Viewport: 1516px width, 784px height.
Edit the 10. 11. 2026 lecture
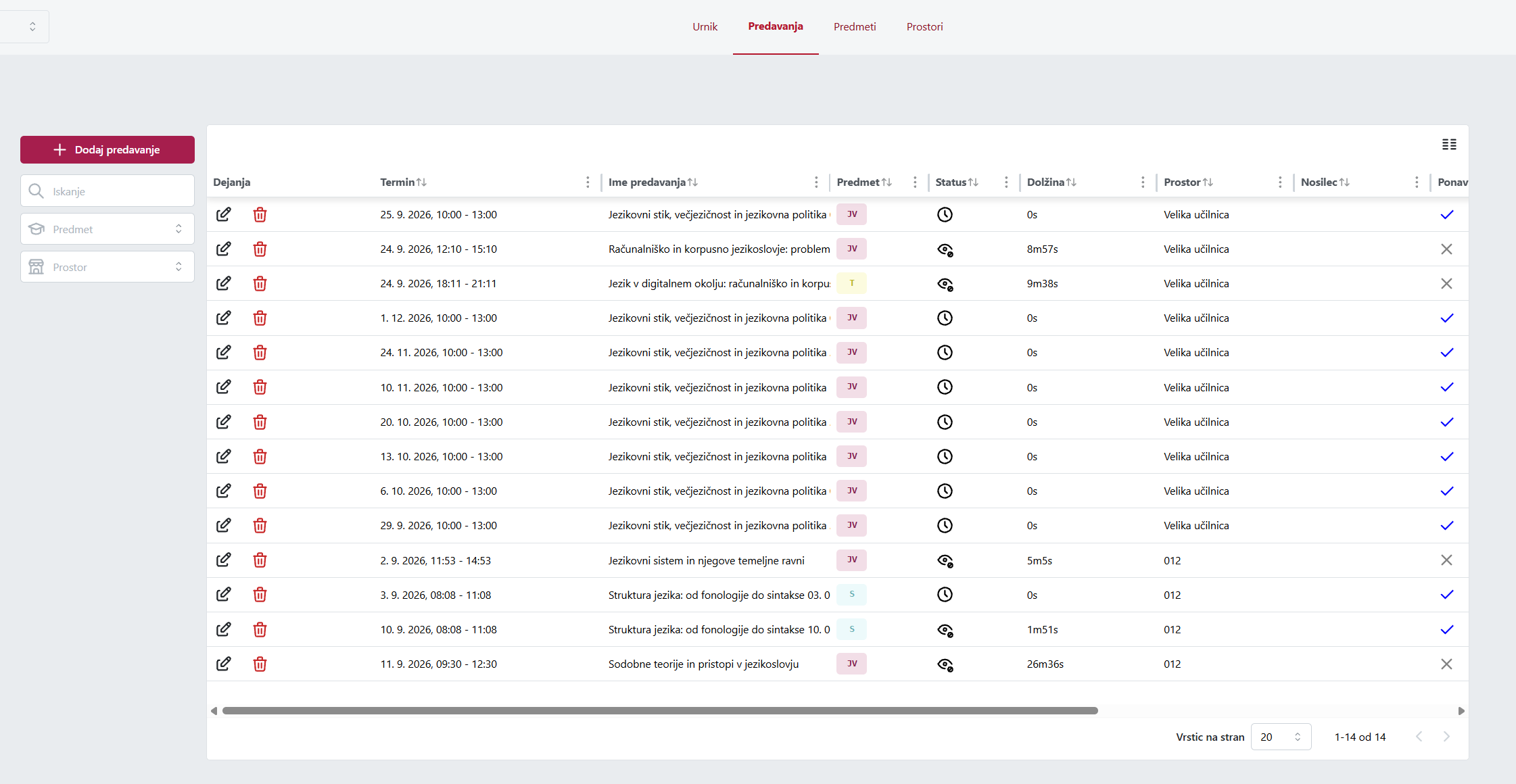223,387
